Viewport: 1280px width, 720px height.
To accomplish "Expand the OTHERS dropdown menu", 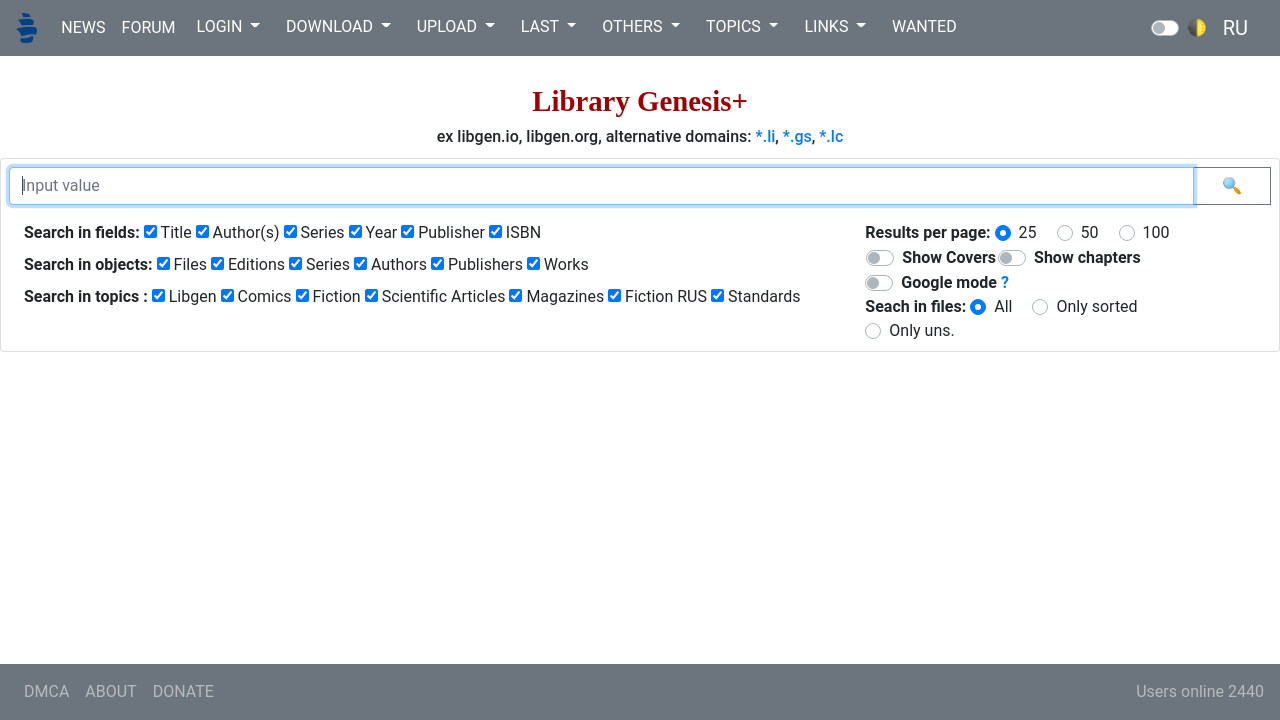I will tap(641, 27).
